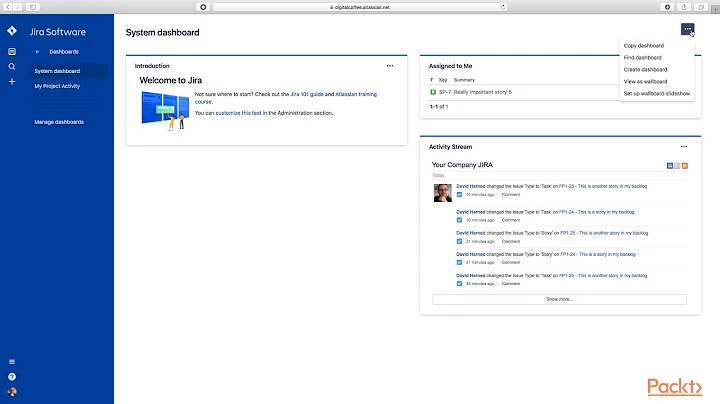
Task: Open Really important story 5 summary
Action: 483,92
